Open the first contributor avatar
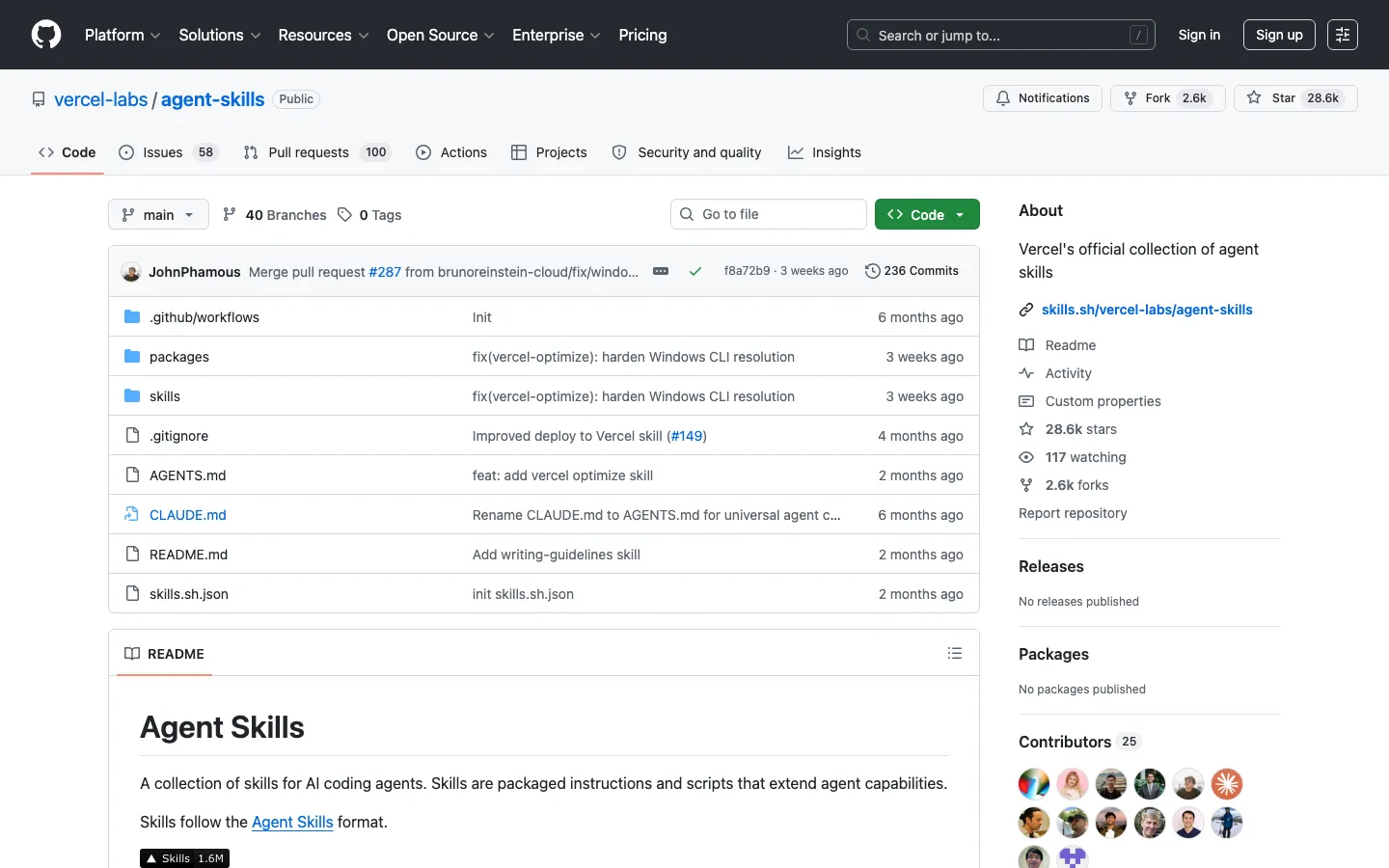The image size is (1389, 868). [1034, 784]
